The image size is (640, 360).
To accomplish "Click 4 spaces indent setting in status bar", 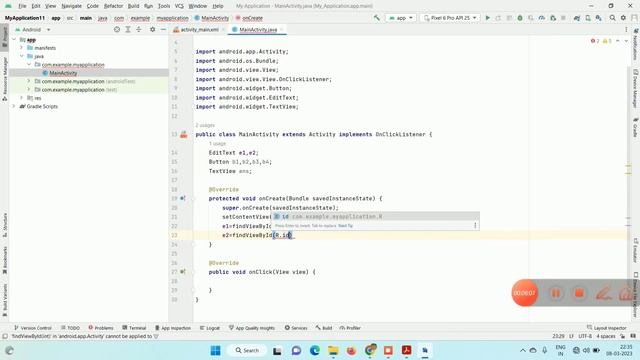I will (606, 336).
